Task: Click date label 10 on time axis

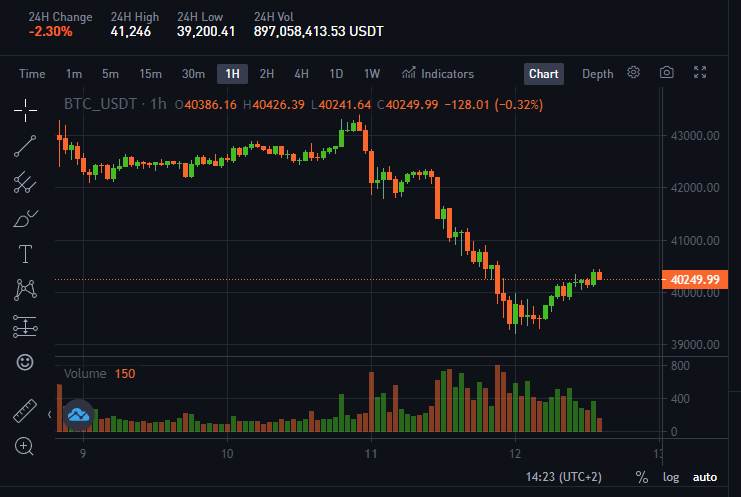Action: point(227,454)
